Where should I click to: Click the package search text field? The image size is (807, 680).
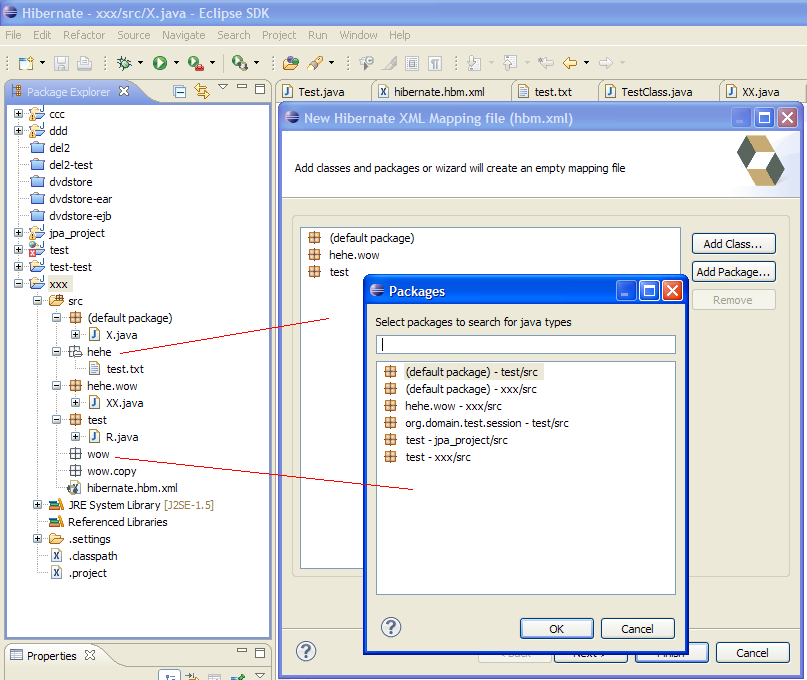(x=525, y=344)
